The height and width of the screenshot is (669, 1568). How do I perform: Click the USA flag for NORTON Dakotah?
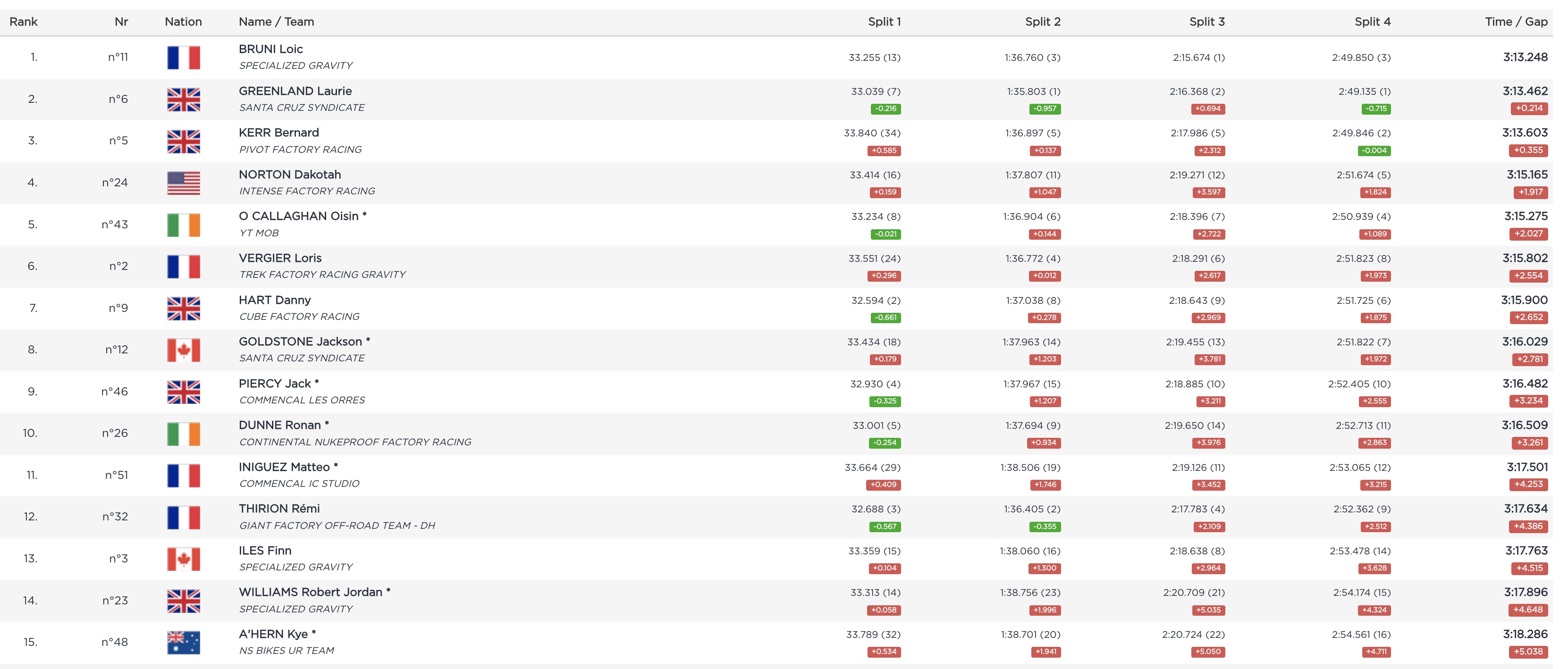(x=183, y=183)
